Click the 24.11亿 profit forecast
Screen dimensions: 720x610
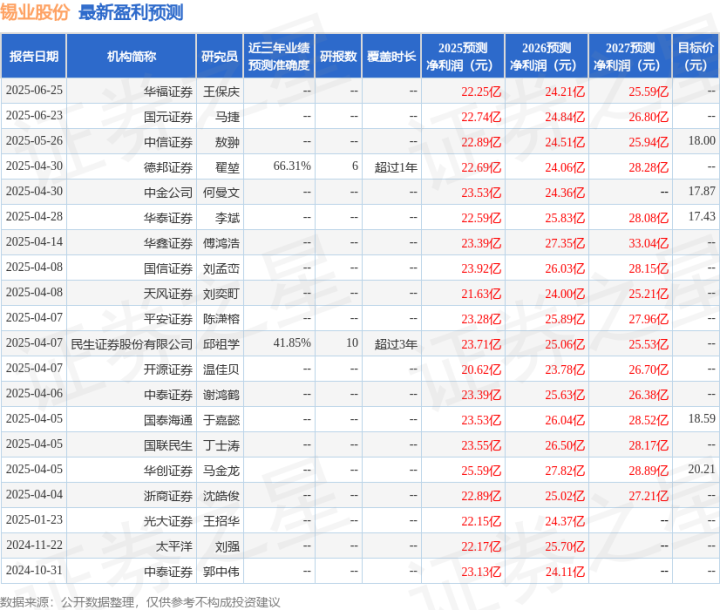[x=565, y=572]
